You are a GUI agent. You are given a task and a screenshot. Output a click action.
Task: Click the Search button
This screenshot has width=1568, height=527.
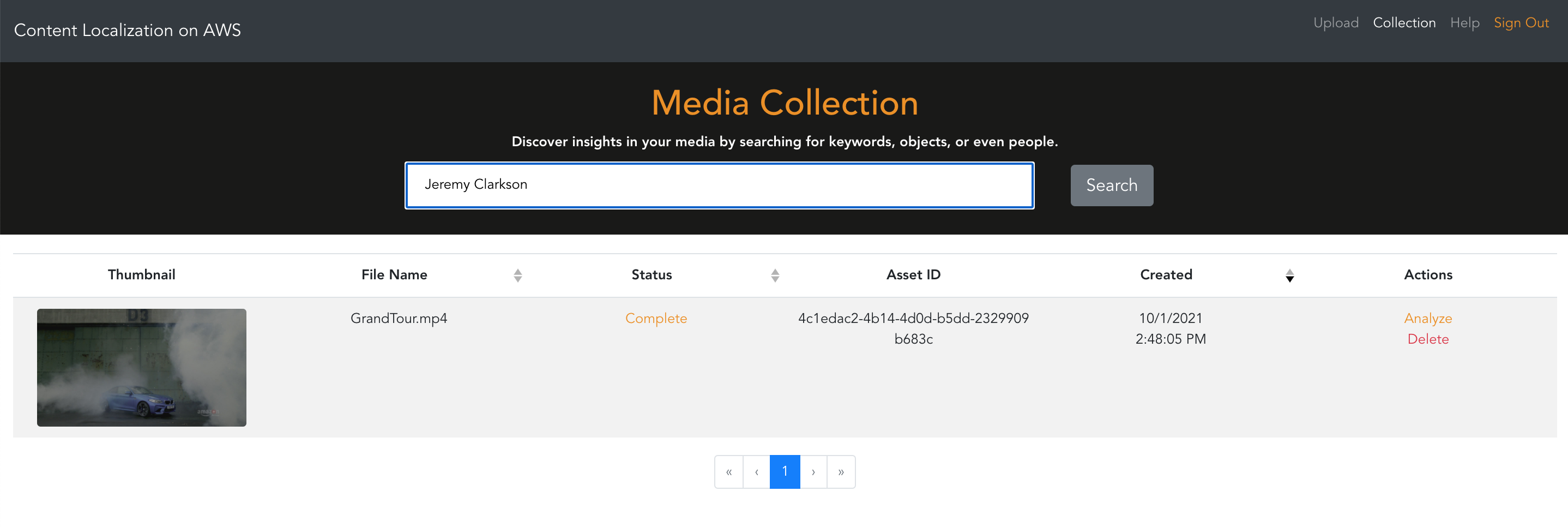click(1111, 185)
